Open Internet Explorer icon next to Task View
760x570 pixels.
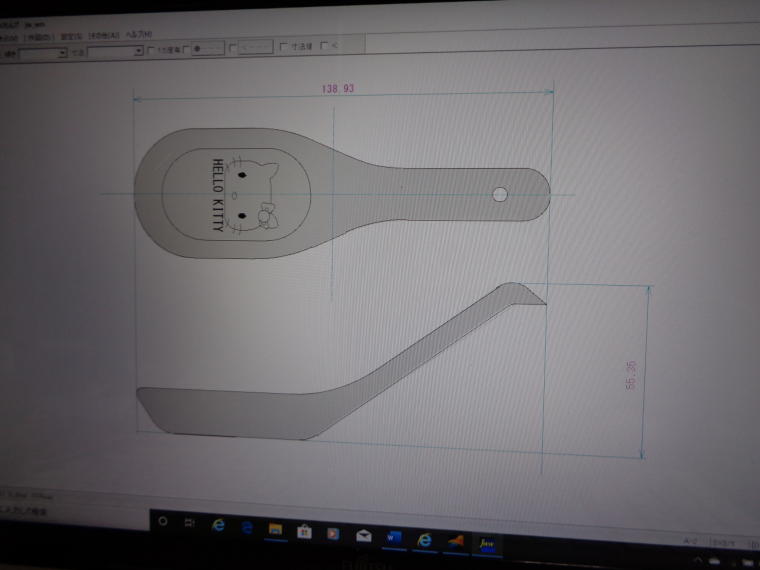coord(219,525)
